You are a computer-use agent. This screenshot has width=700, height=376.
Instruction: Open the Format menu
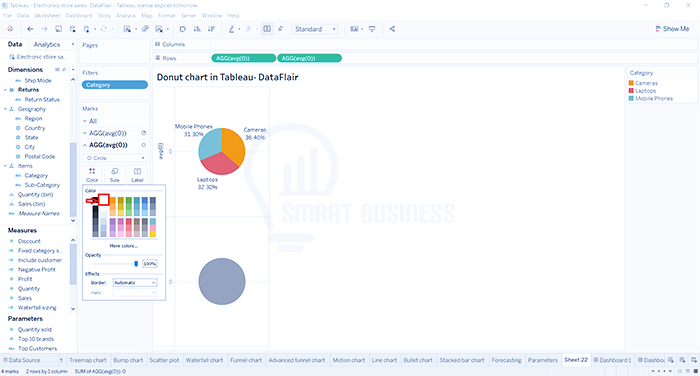tap(167, 15)
